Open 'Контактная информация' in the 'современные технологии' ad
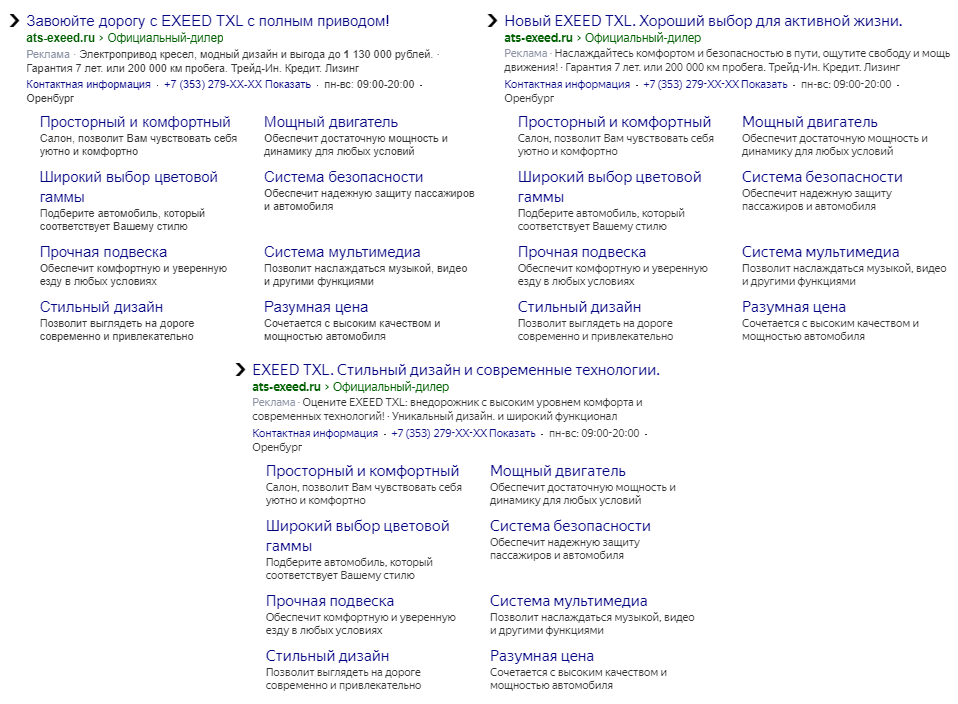The width and height of the screenshot is (958, 704). pyautogui.click(x=315, y=433)
